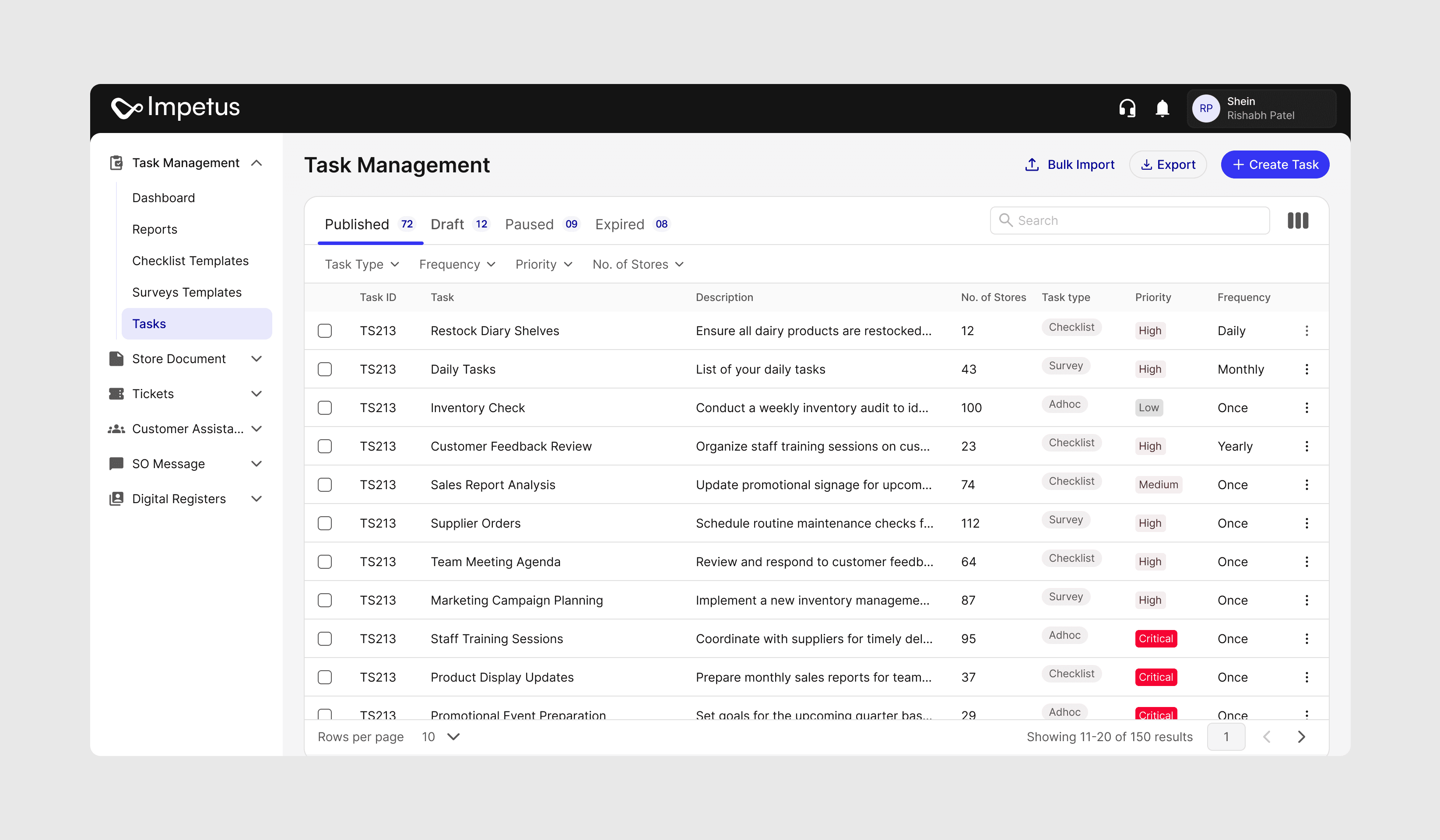Open three-dot menu for Inventory Check row

coord(1306,408)
